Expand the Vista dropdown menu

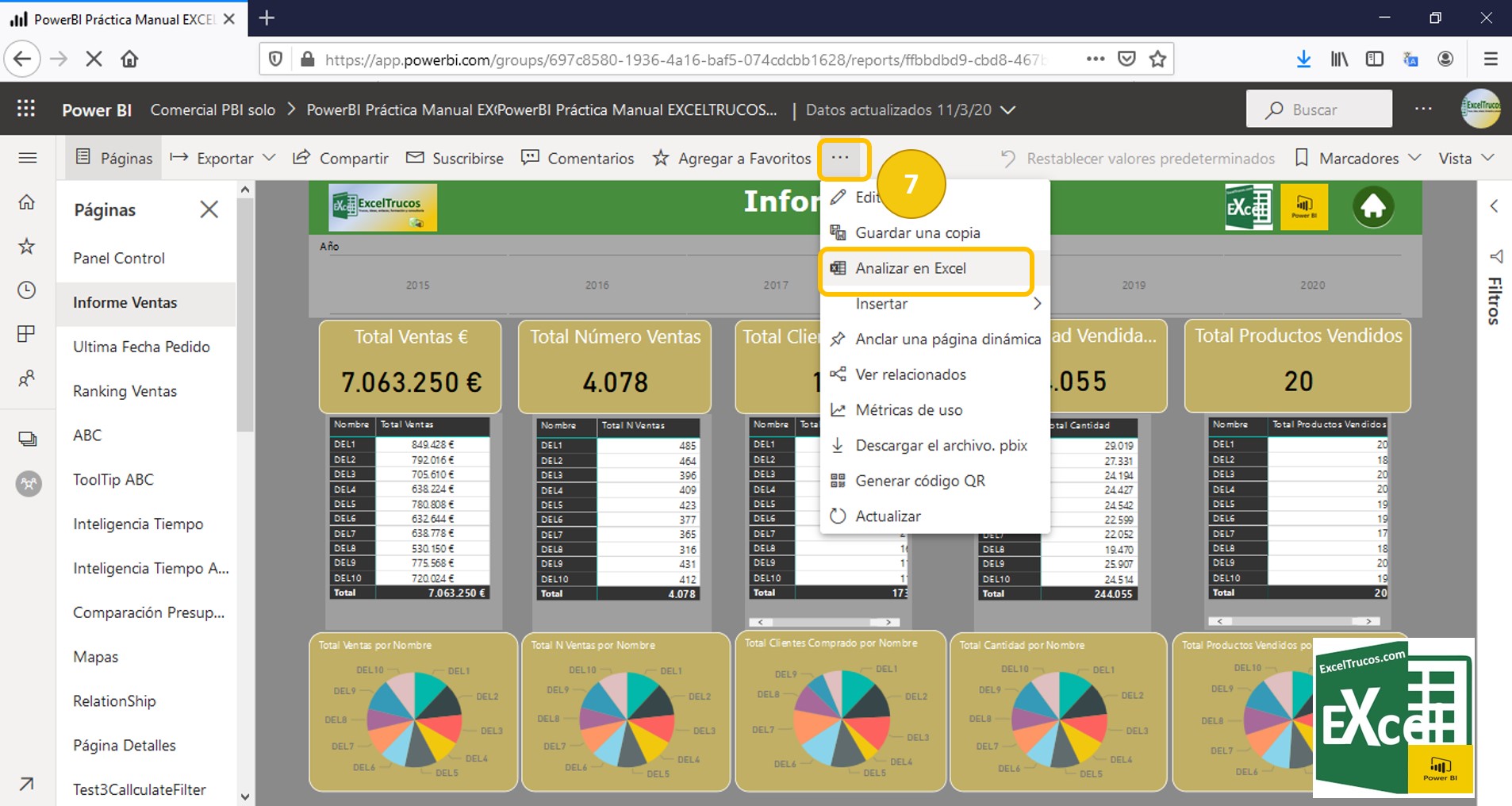coord(1465,158)
